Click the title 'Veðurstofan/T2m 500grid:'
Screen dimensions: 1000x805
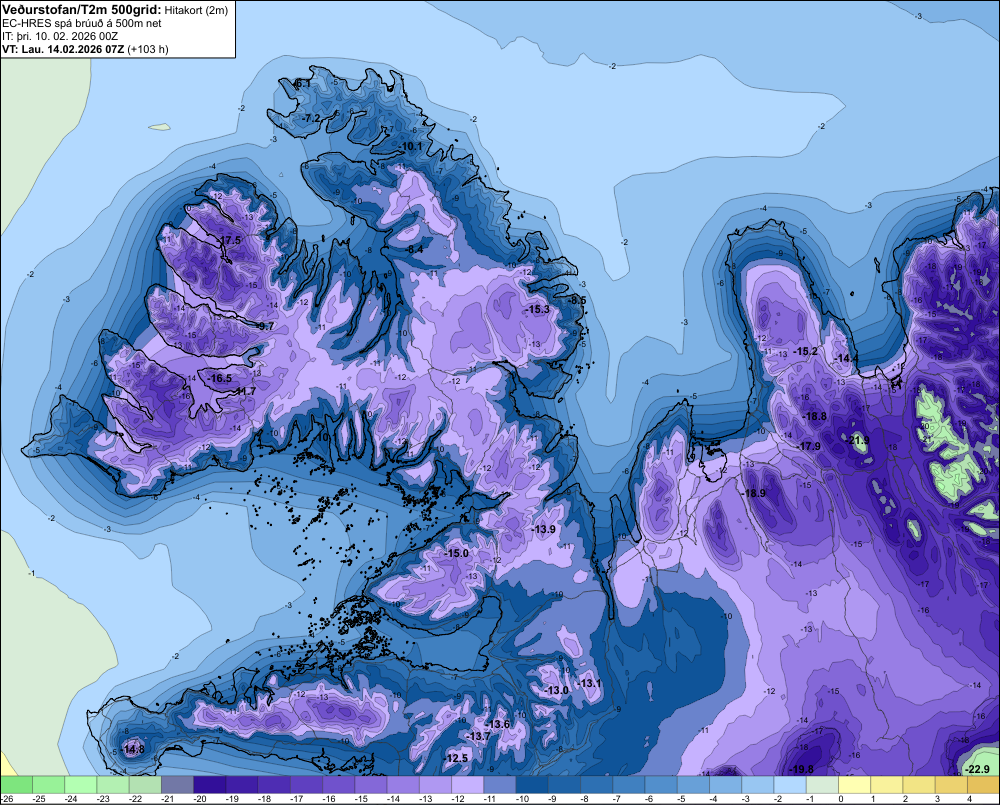[81, 10]
